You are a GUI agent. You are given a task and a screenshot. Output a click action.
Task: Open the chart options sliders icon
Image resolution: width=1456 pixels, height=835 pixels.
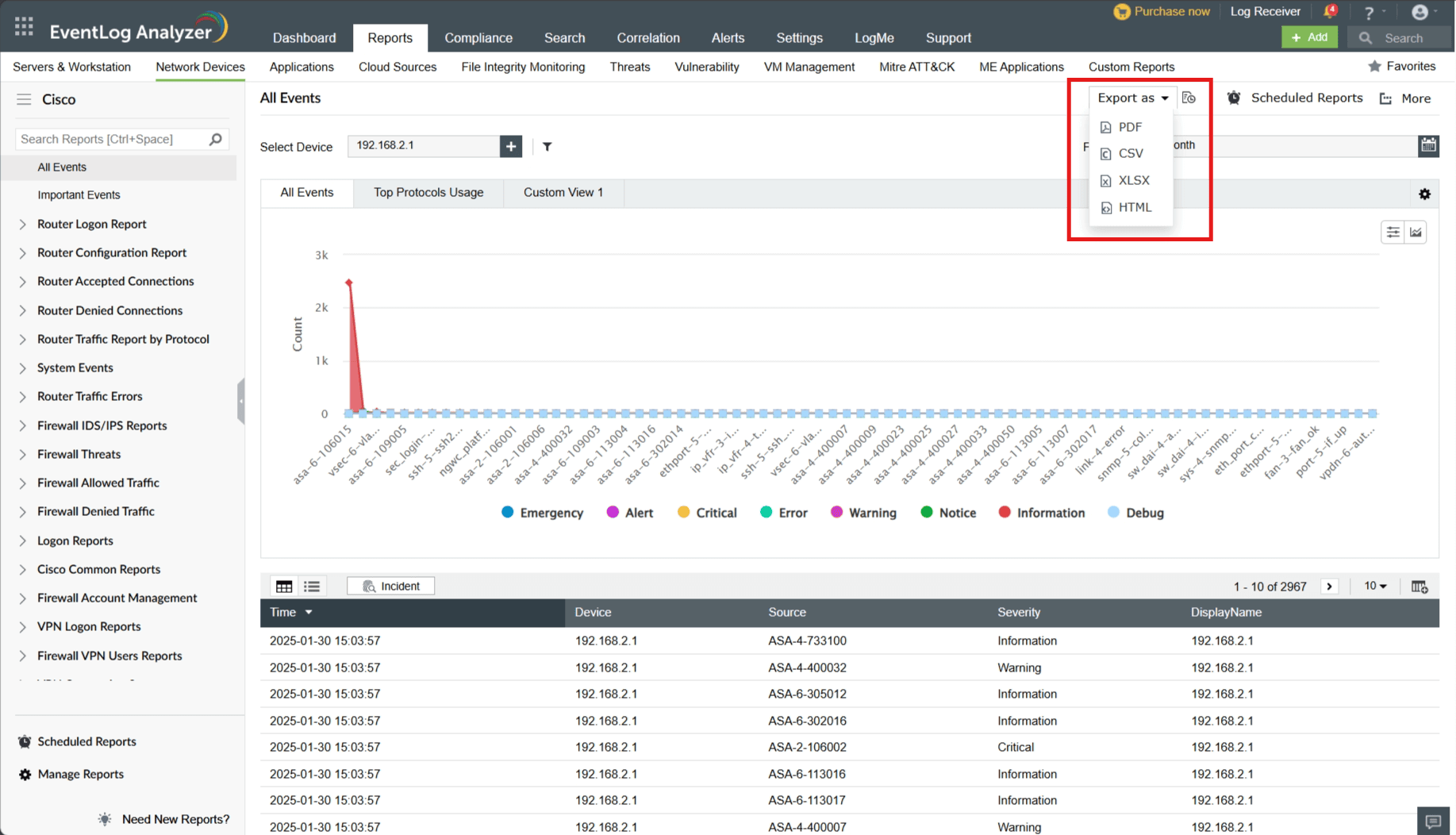[1393, 233]
